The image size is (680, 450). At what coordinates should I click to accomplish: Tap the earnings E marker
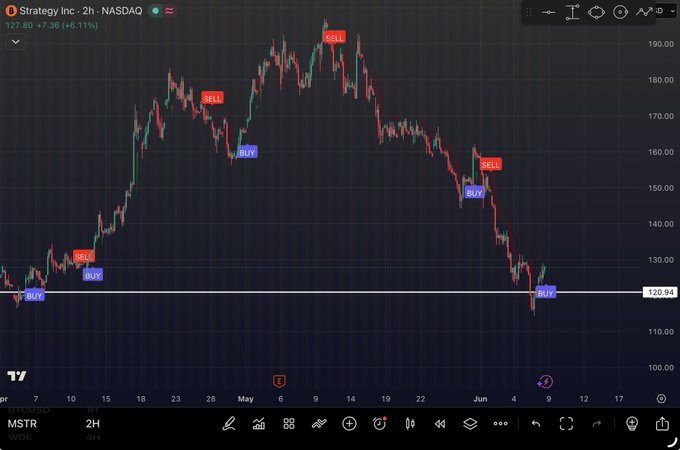tap(279, 381)
